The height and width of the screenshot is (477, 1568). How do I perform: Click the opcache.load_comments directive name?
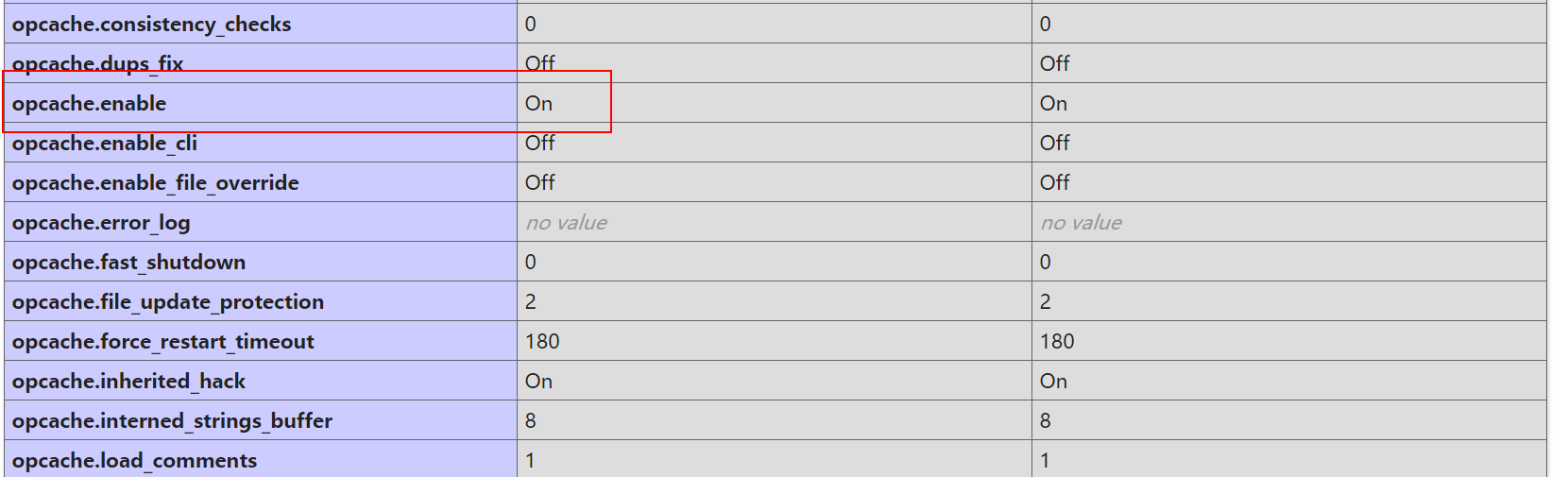134,461
